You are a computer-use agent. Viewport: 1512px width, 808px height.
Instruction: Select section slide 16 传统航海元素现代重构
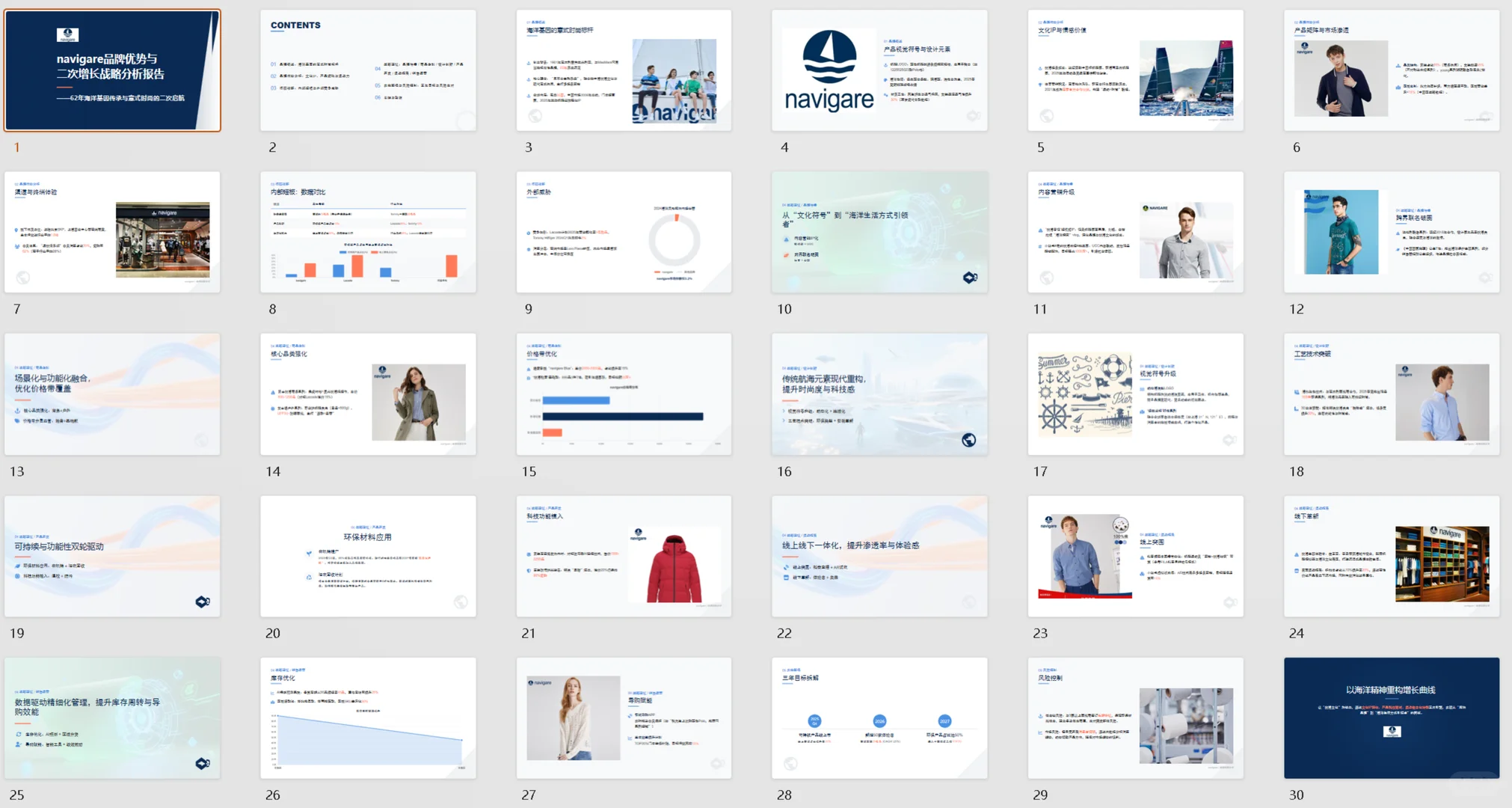(879, 394)
